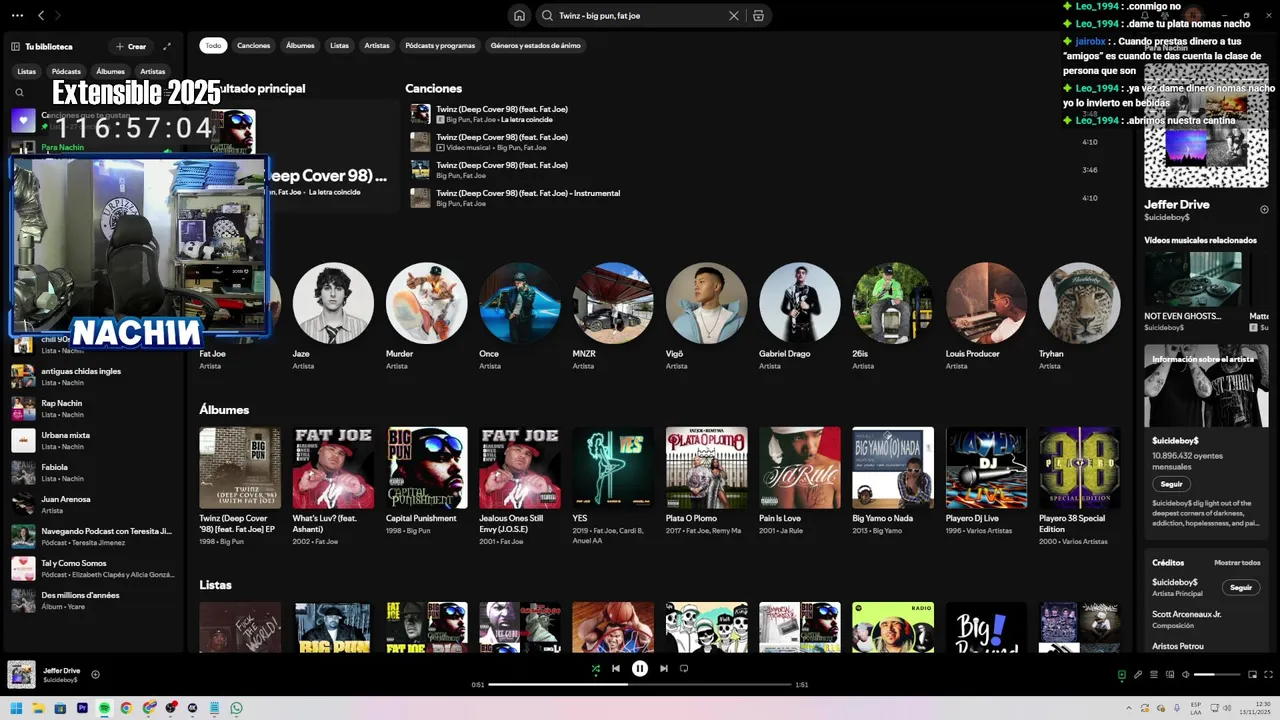Viewport: 1280px width, 720px height.
Task: Open the play queue icon
Action: [x=1154, y=675]
